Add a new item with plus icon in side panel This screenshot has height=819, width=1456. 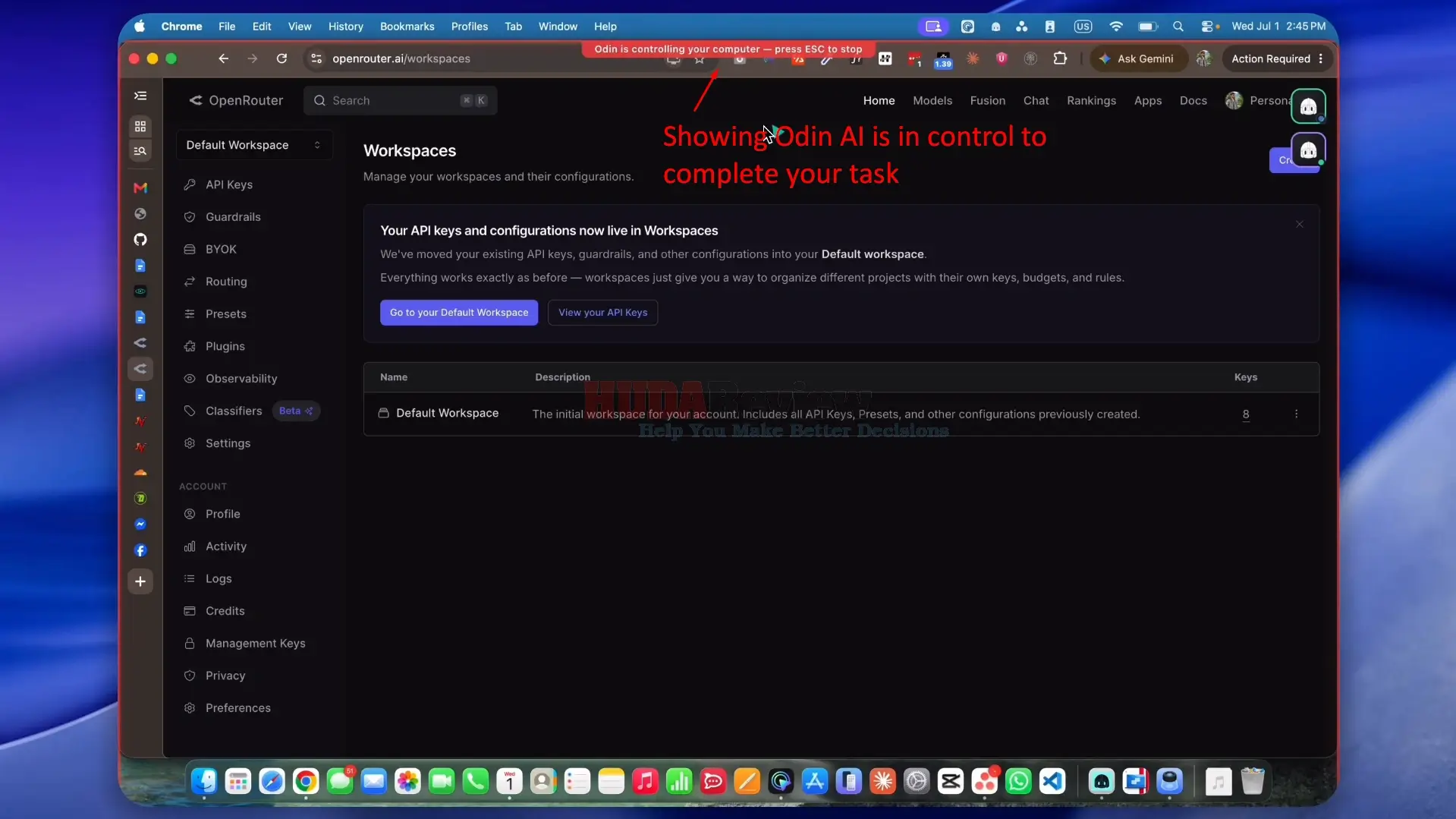(140, 581)
